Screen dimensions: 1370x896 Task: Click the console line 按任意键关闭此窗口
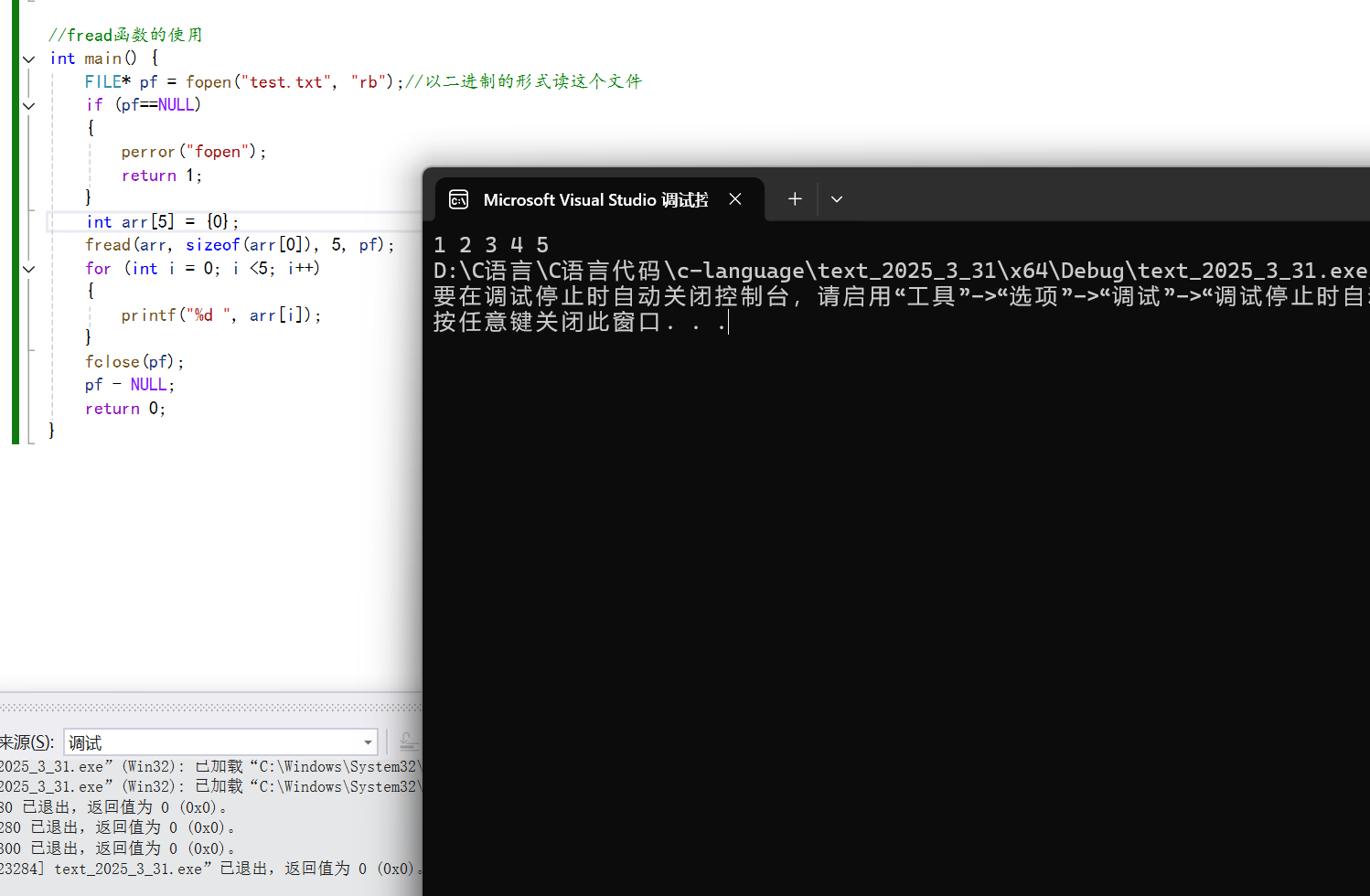click(x=580, y=322)
